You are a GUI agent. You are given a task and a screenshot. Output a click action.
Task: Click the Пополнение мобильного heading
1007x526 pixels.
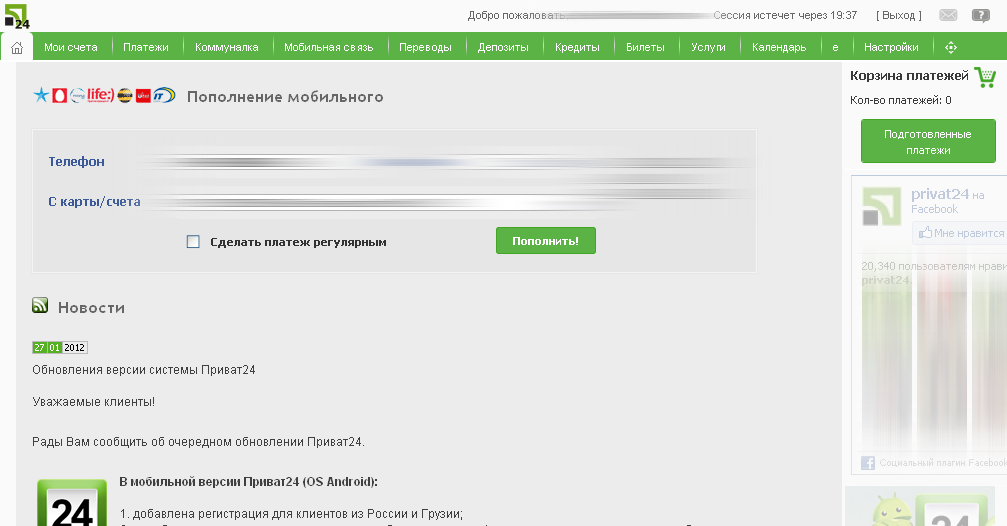[285, 97]
